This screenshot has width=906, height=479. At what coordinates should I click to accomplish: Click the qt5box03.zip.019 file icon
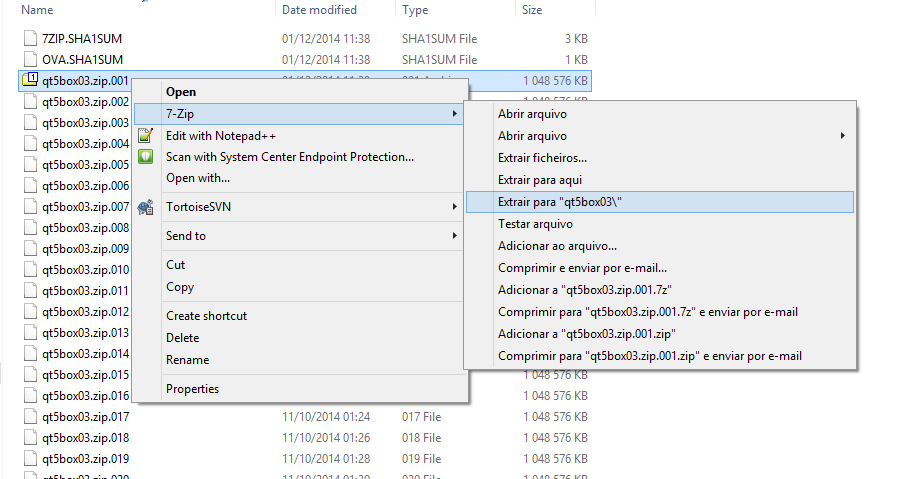click(31, 458)
